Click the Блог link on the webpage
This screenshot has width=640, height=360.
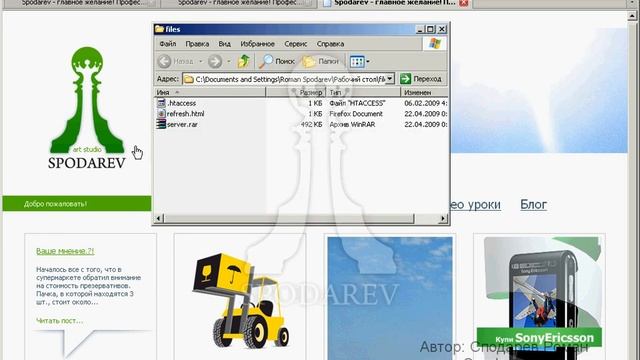coord(533,204)
